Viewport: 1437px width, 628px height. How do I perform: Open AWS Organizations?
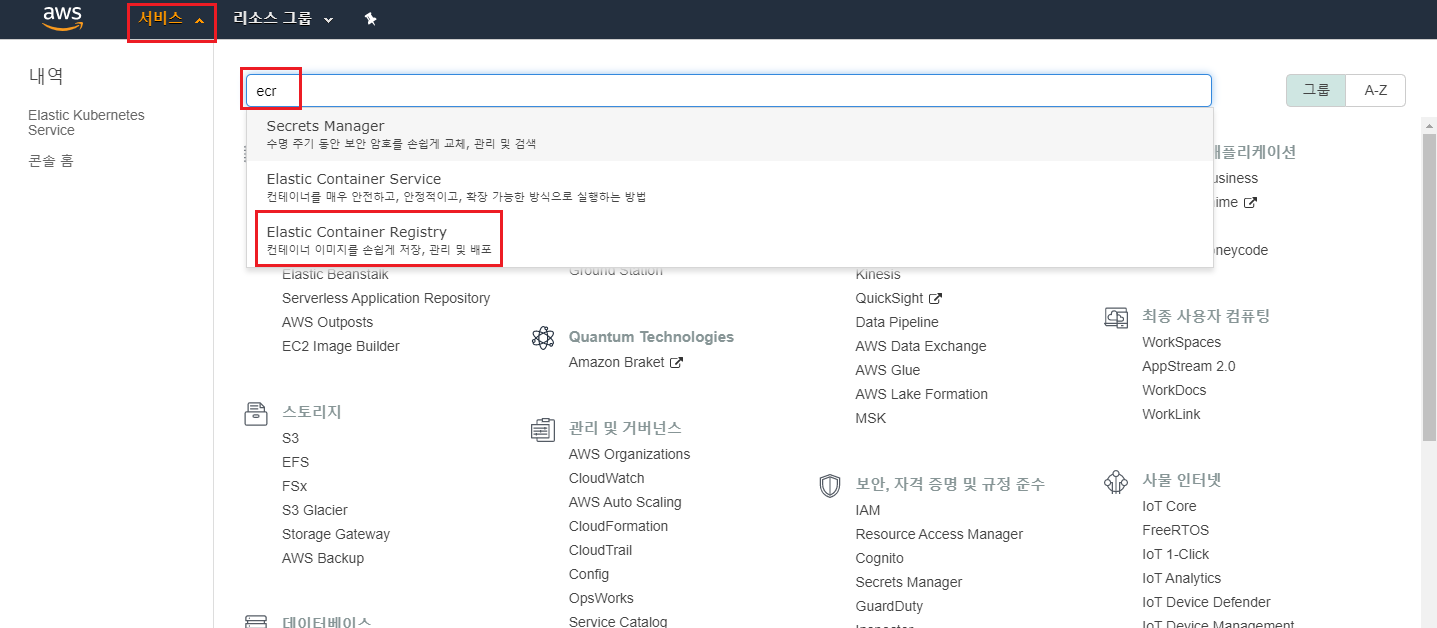(629, 454)
